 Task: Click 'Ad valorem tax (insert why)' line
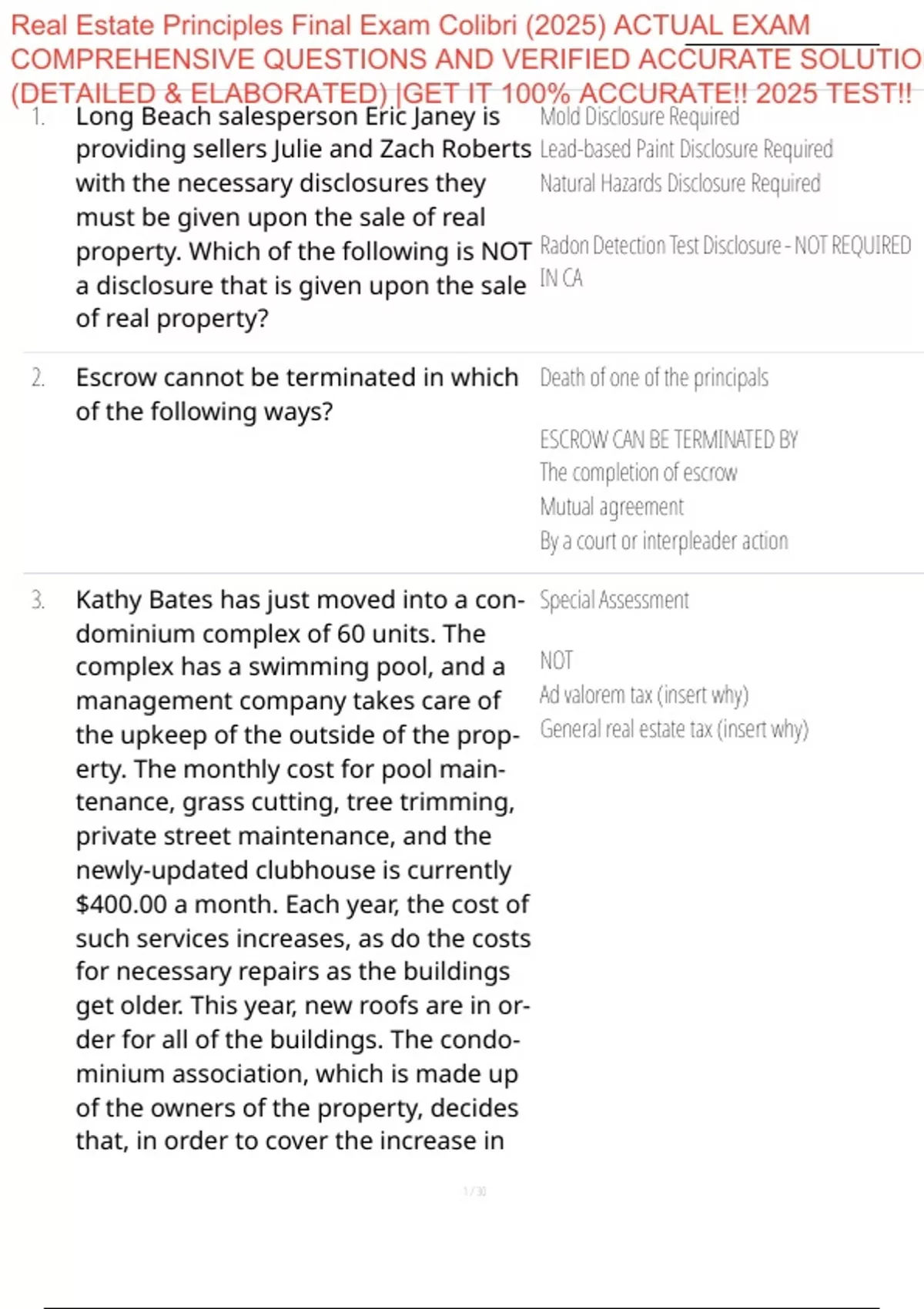point(644,695)
